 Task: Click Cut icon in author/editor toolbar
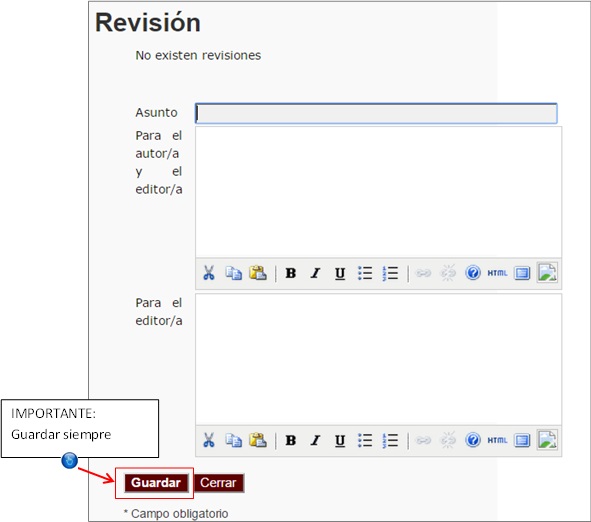point(209,273)
